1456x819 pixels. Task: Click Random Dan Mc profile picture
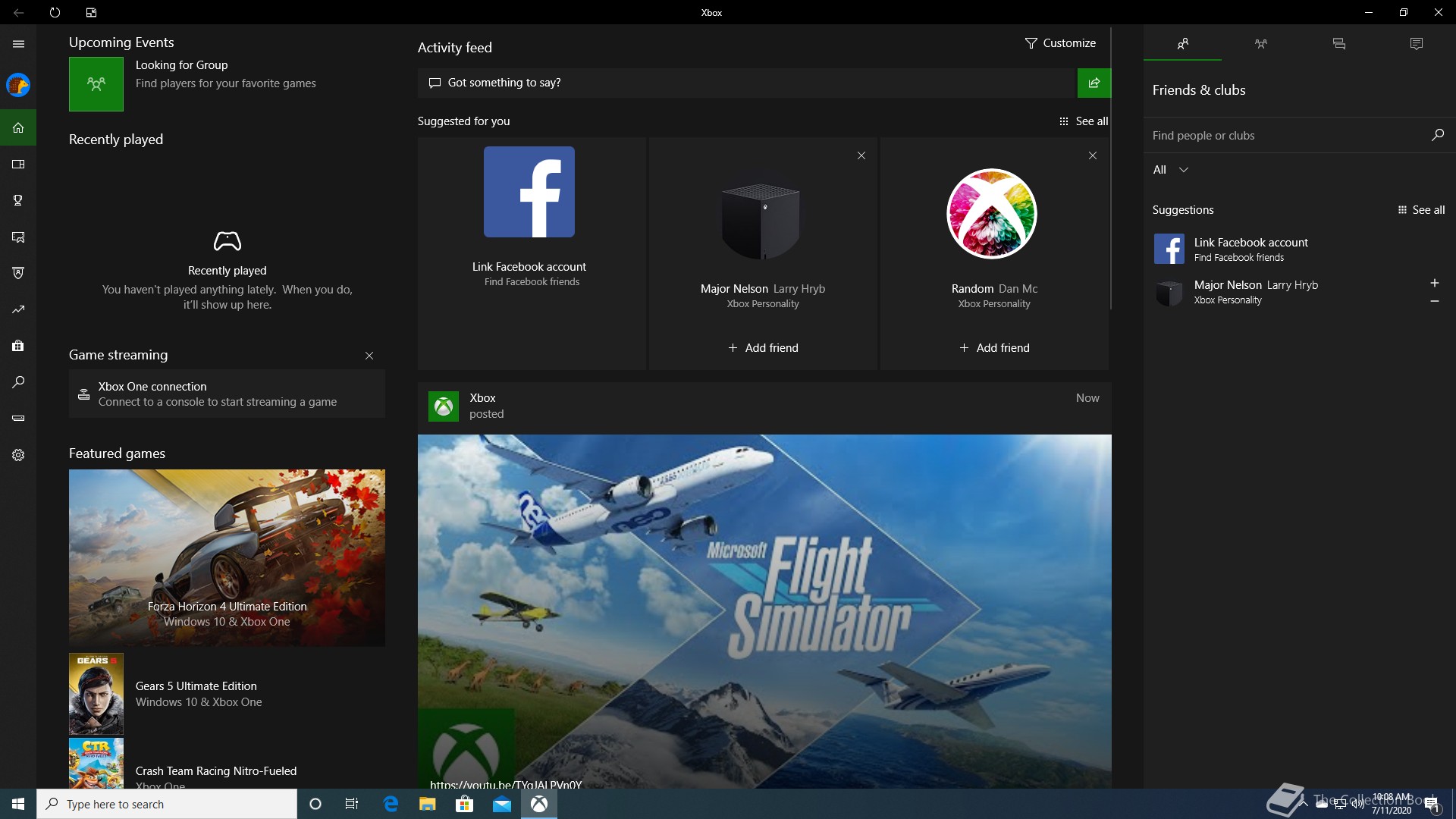pyautogui.click(x=992, y=214)
